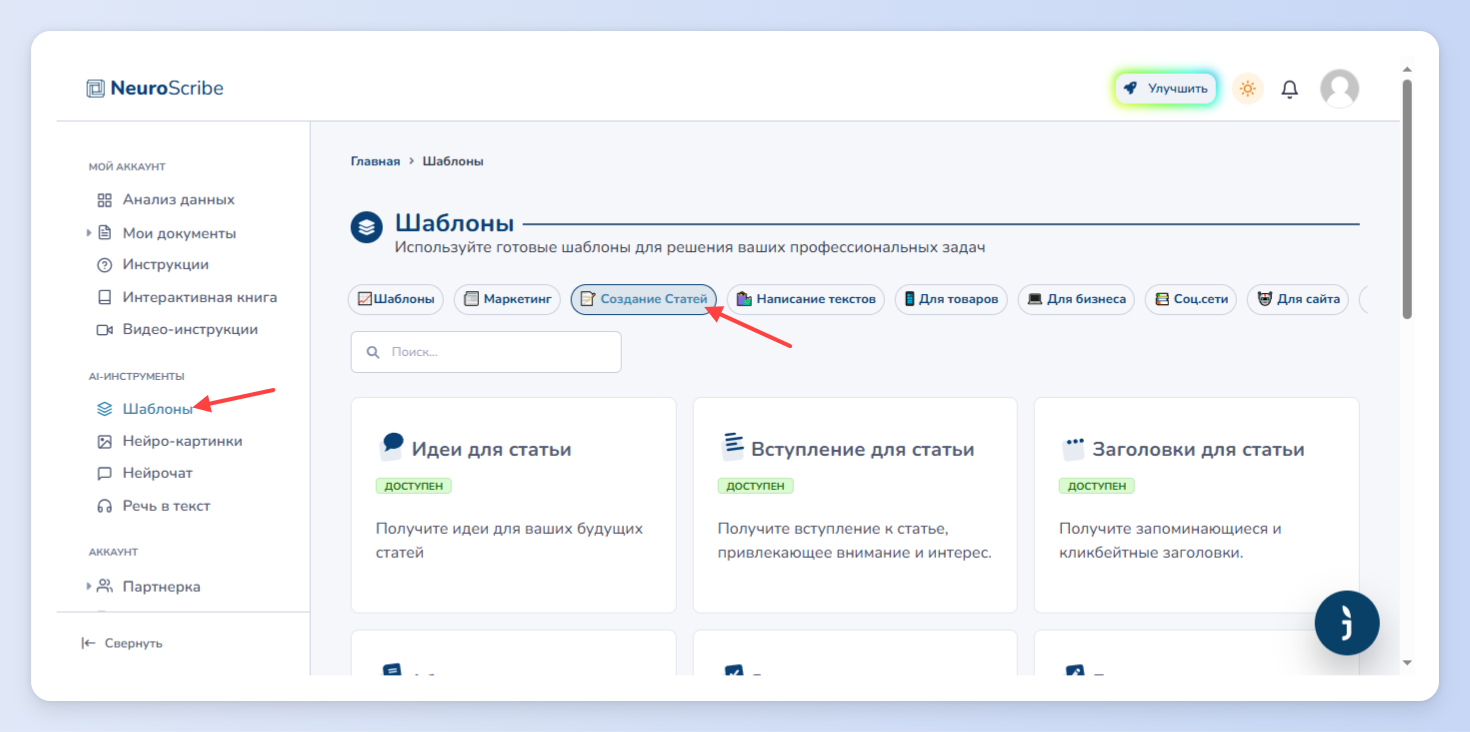Click the lines icon on Вступление для статьи
Screen dimensions: 1470x732
click(733, 446)
